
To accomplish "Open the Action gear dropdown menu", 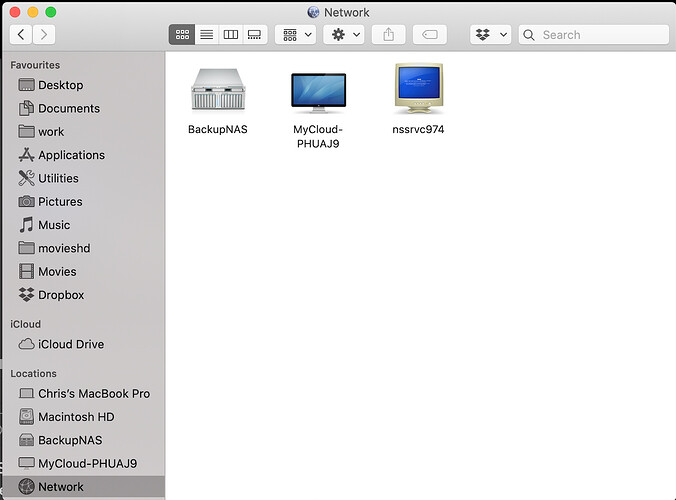I will coord(344,34).
